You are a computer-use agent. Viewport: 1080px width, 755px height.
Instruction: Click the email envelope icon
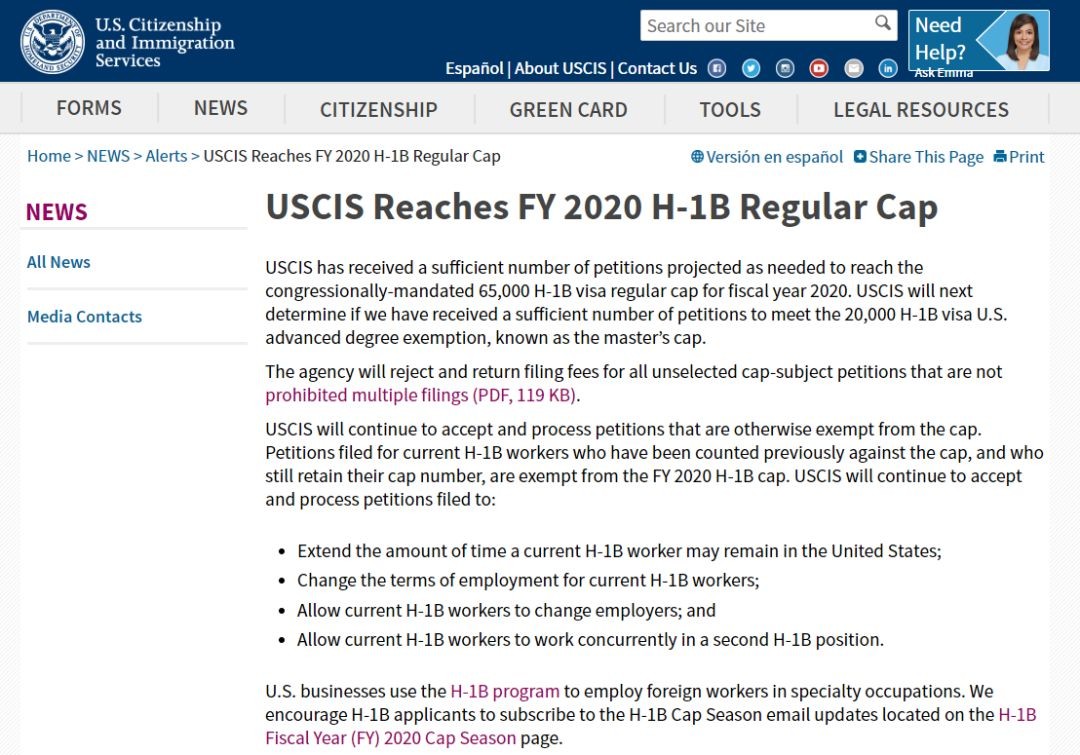[x=853, y=68]
